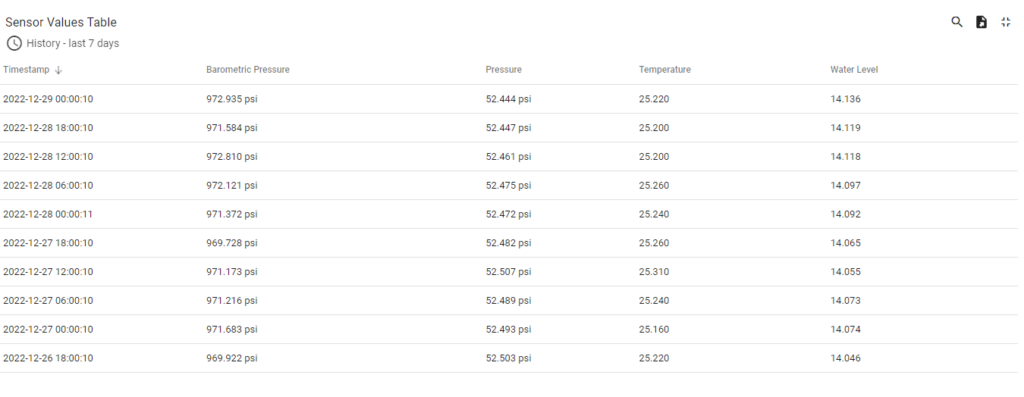Select the 2022-12-29 00:00:10 row

coord(509,99)
